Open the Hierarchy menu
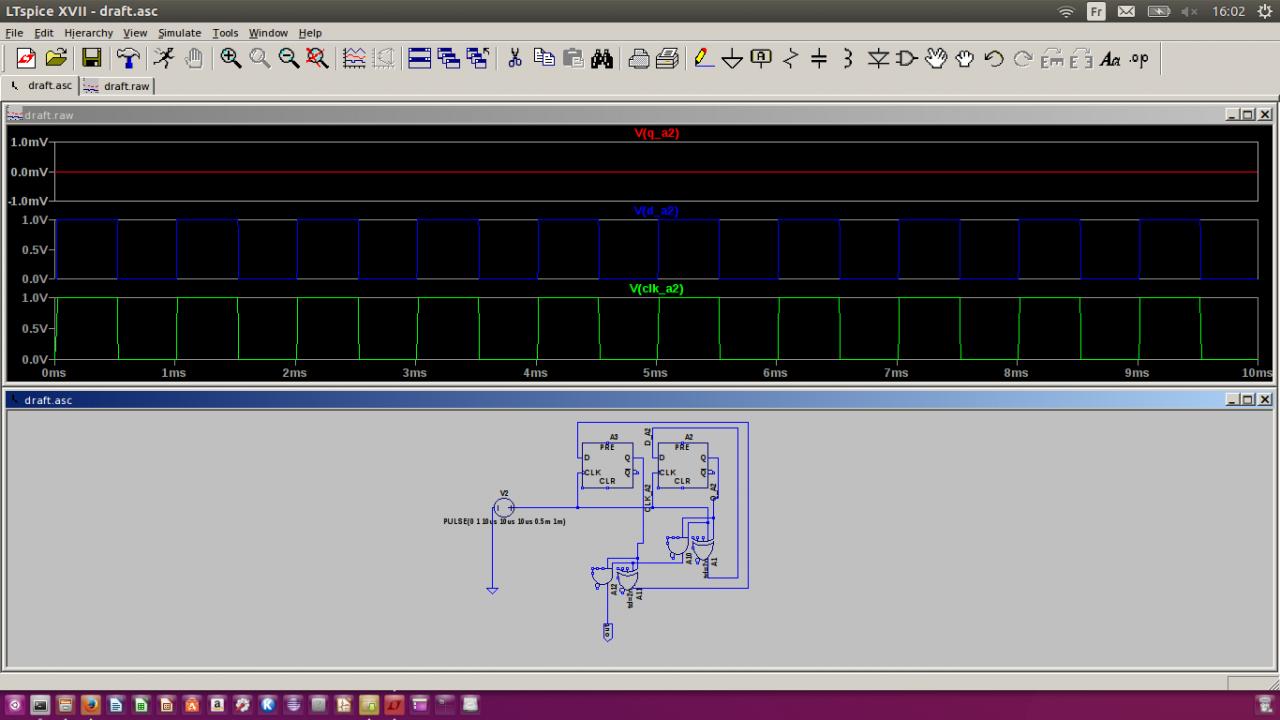Screen dimensions: 1280x720 (x=88, y=33)
